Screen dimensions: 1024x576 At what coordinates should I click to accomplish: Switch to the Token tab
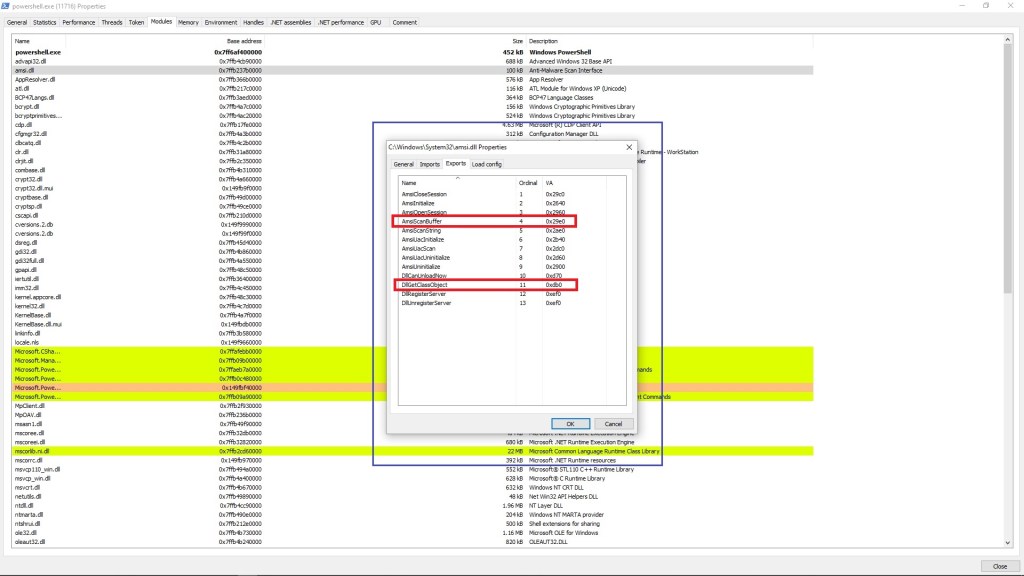[136, 22]
